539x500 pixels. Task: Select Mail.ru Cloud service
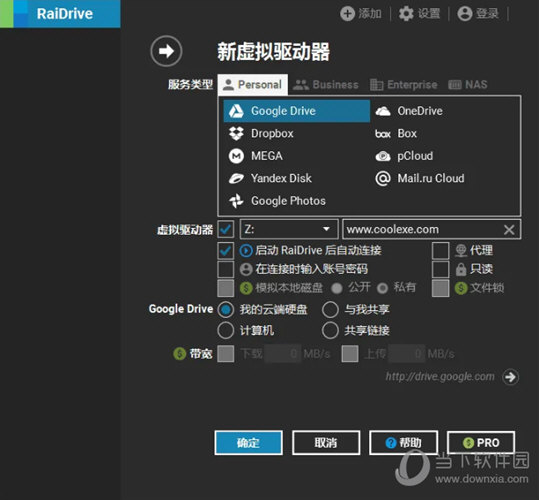click(x=420, y=178)
